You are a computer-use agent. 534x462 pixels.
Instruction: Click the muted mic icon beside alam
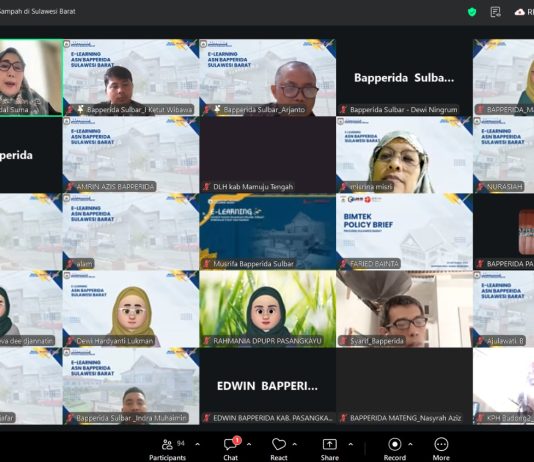[x=70, y=264]
